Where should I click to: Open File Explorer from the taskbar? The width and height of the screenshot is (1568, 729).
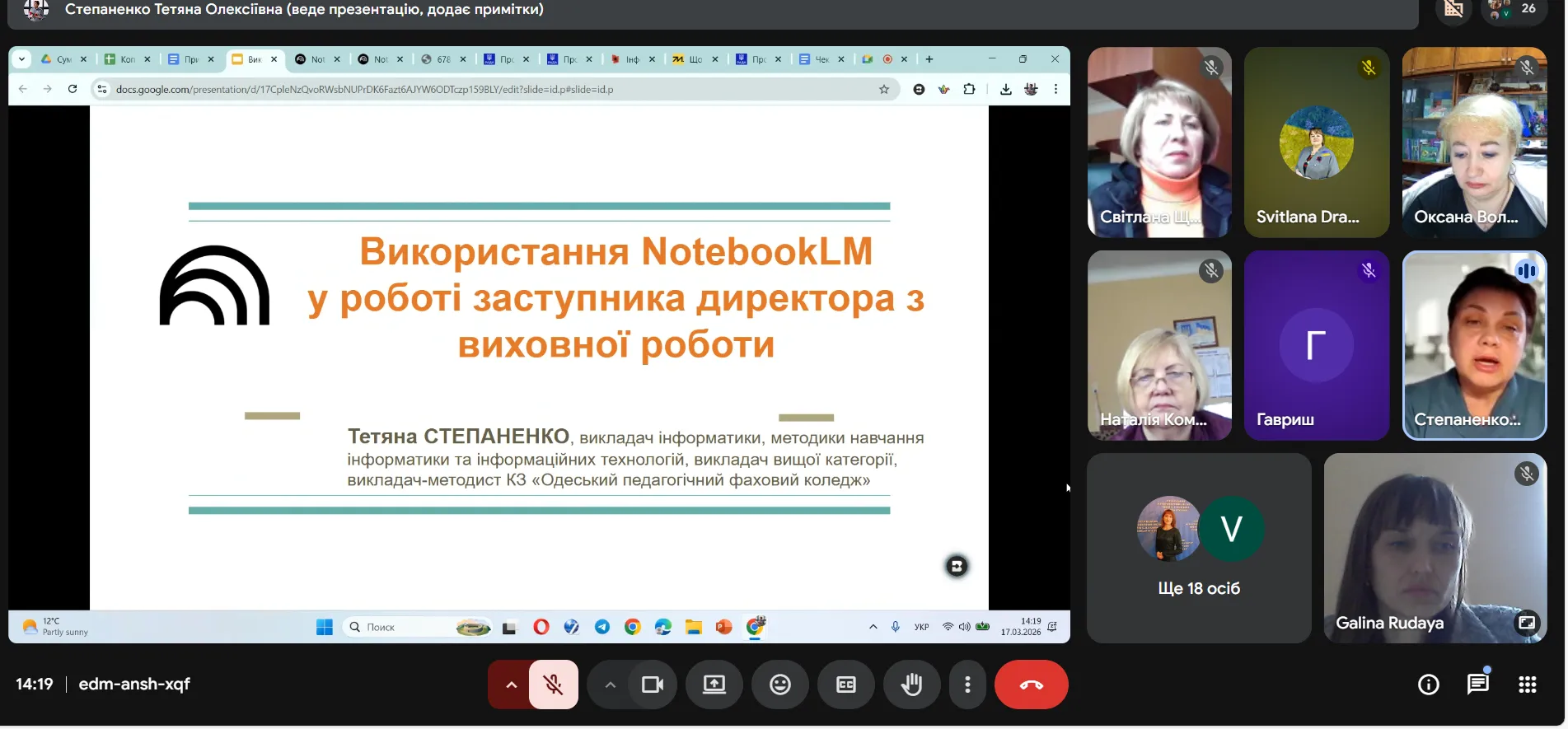694,627
